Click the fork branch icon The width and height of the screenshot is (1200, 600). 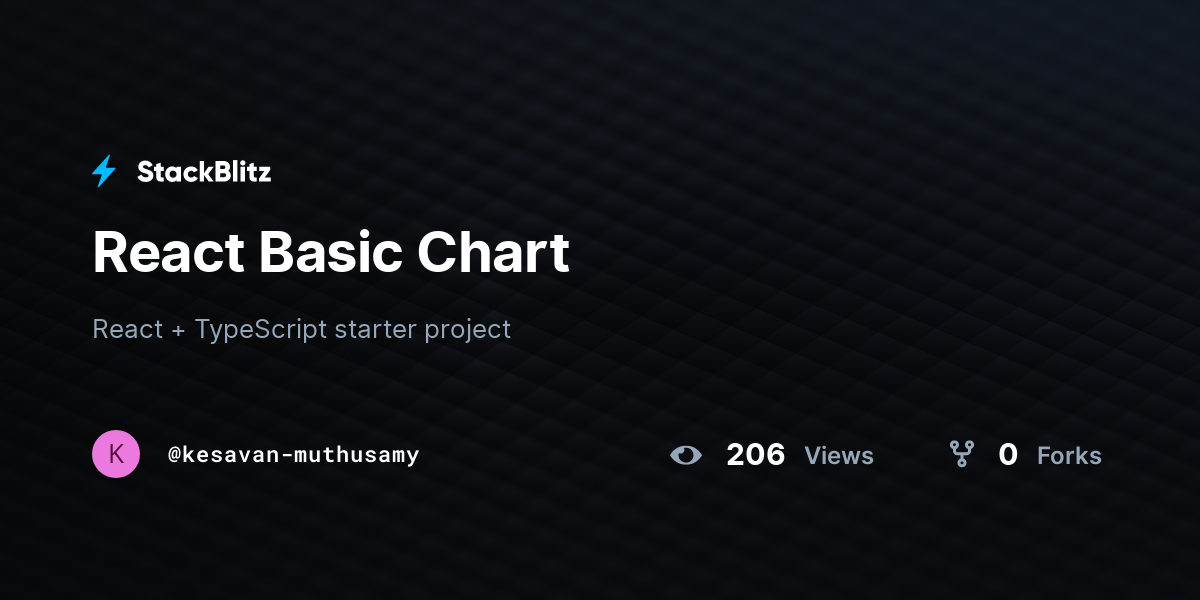coord(962,455)
